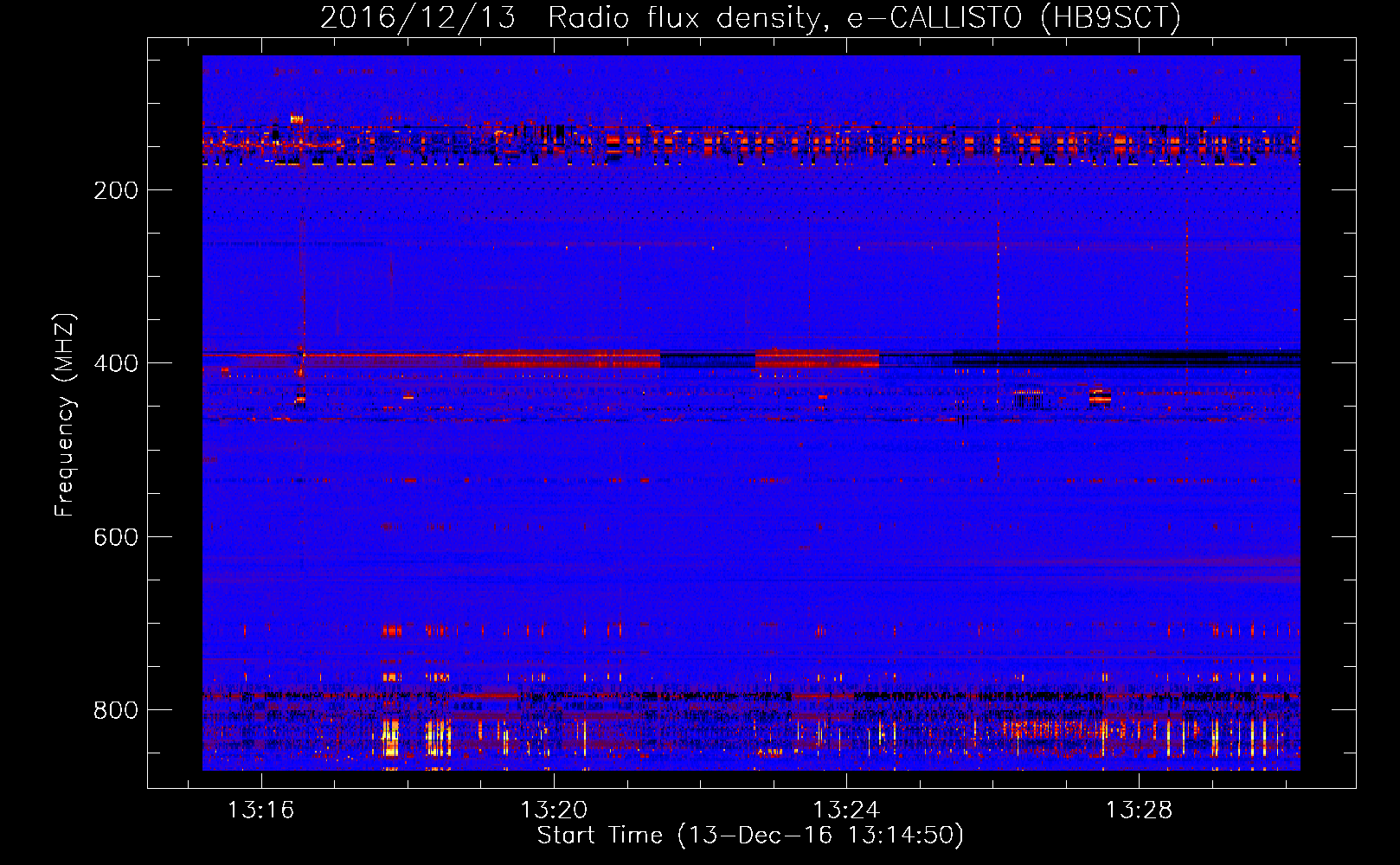Click the 800 frequency tick label
Viewport: 1400px width, 865px height.
[116, 710]
